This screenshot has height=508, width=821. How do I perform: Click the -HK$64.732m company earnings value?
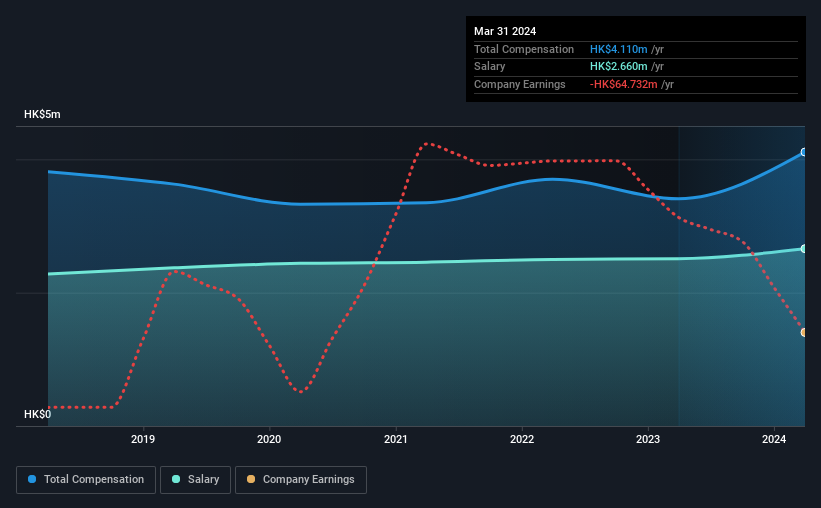point(623,84)
